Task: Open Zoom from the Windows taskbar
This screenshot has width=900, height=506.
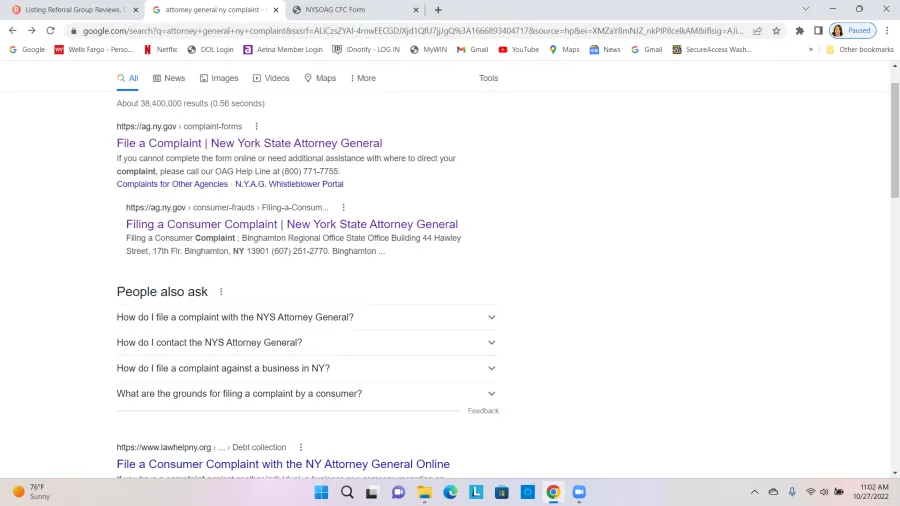Action: pyautogui.click(x=578, y=492)
